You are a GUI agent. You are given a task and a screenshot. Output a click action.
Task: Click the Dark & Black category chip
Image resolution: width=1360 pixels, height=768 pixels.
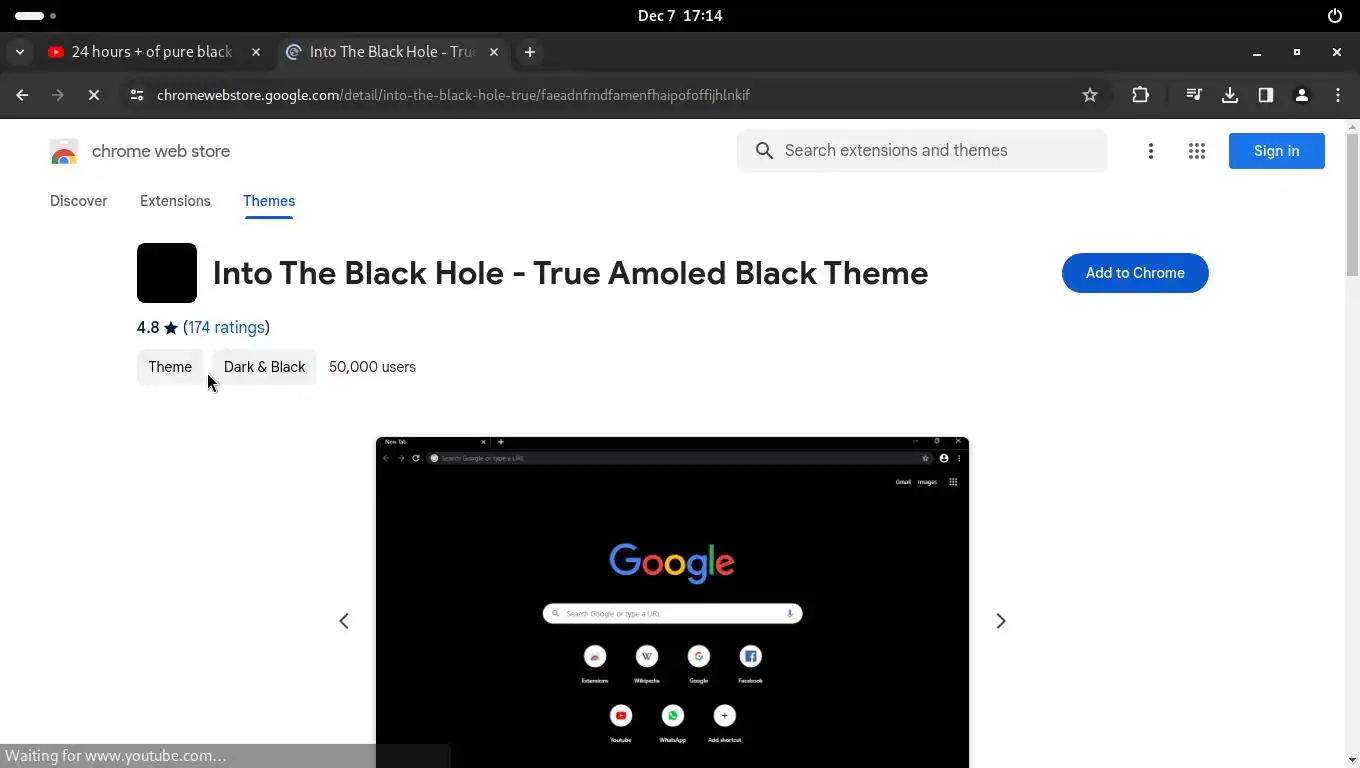point(264,367)
